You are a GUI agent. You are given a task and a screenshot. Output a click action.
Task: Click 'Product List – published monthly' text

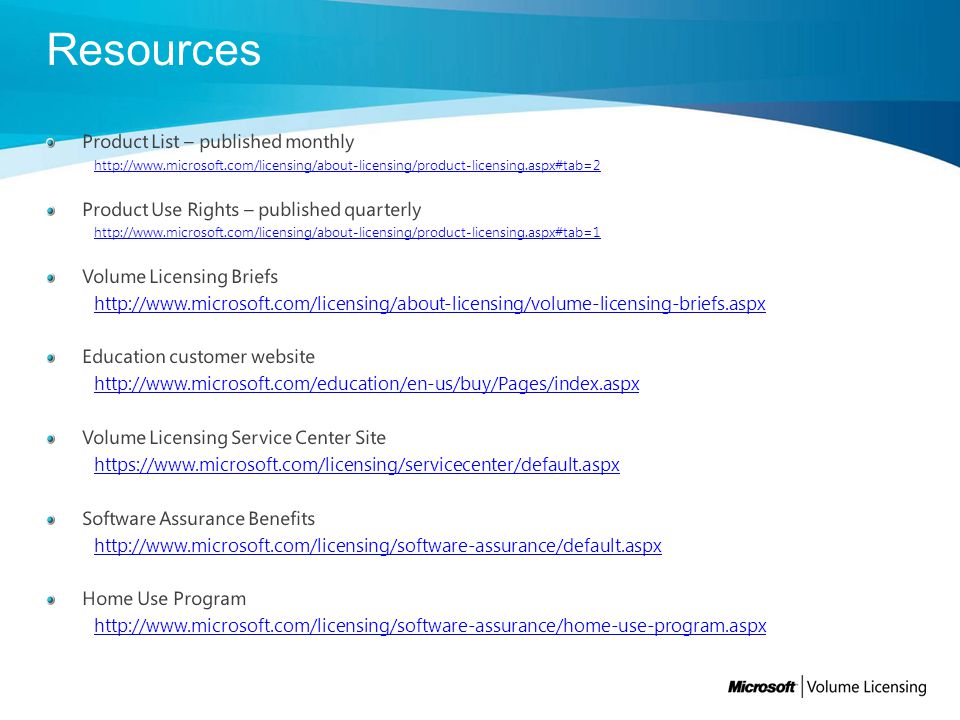tap(218, 142)
